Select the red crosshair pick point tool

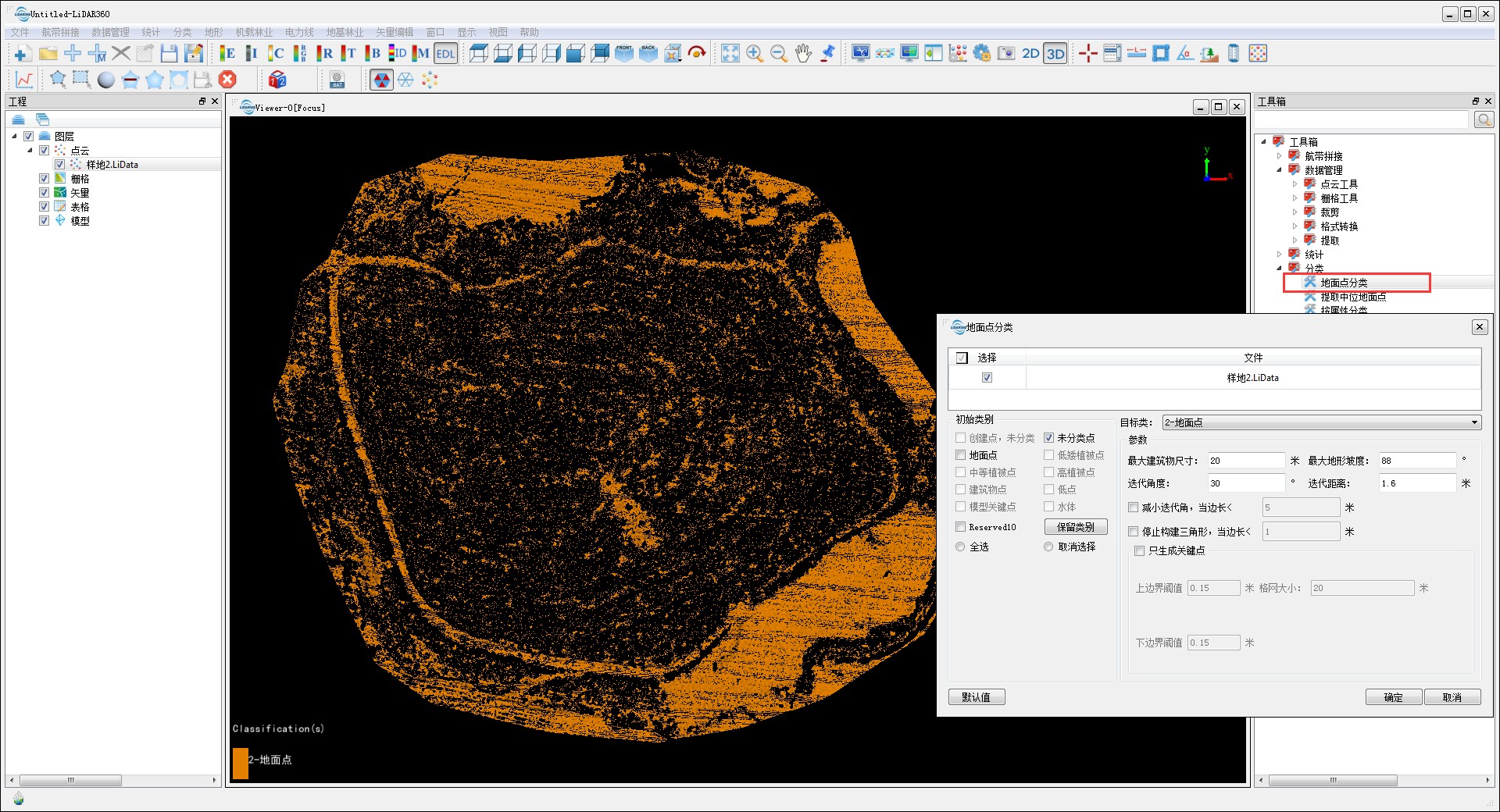(x=1087, y=53)
